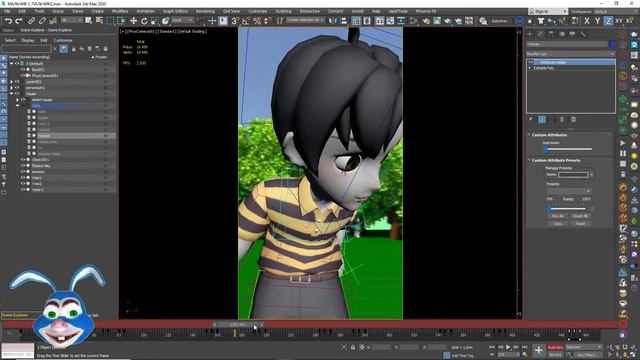The width and height of the screenshot is (640, 360).
Task: Click the Mirror tool icon
Action: pos(333,20)
